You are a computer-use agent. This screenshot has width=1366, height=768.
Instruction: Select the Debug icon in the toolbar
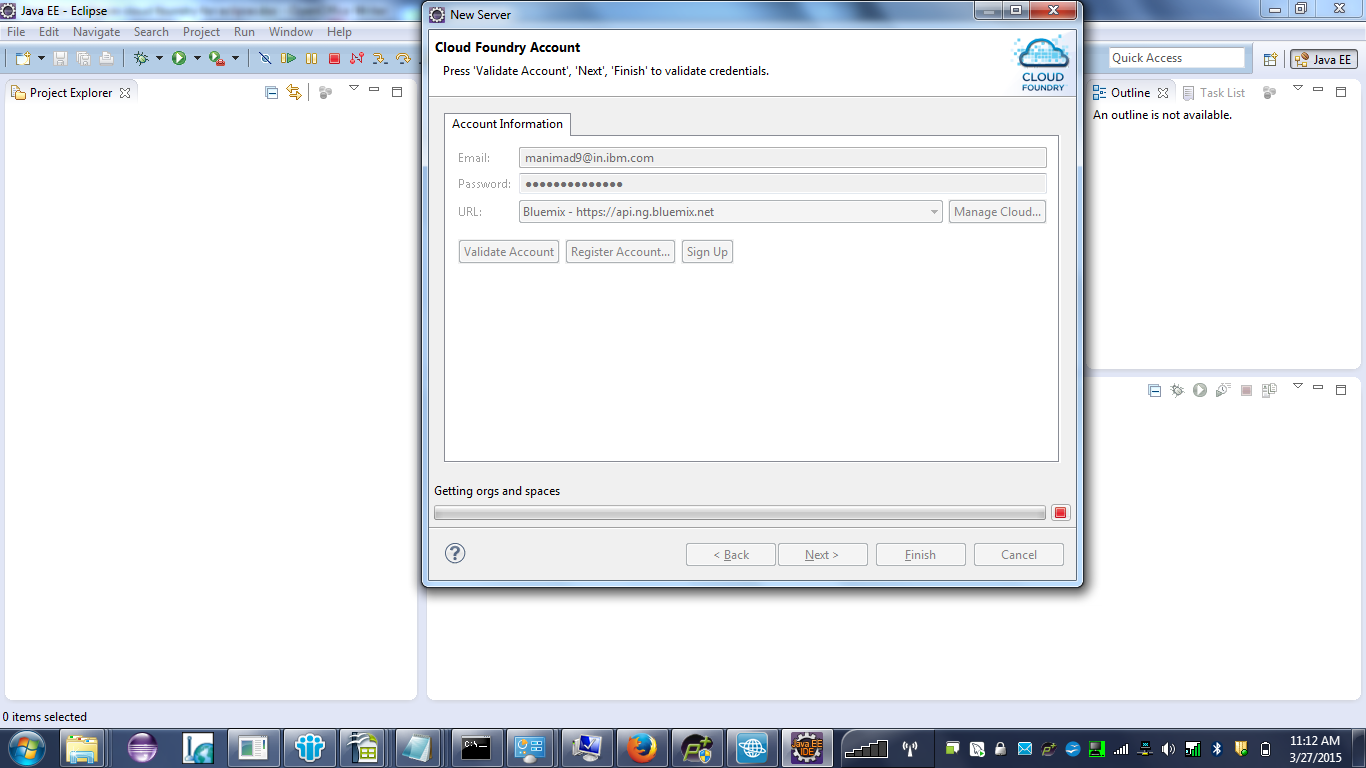[140, 58]
